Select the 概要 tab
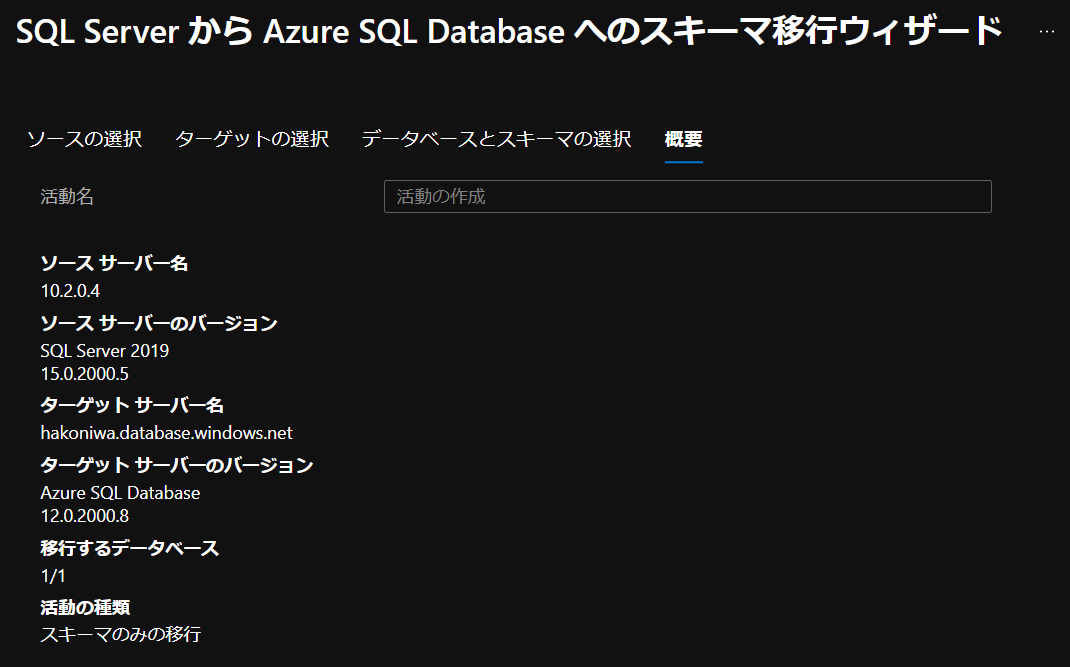 click(683, 139)
